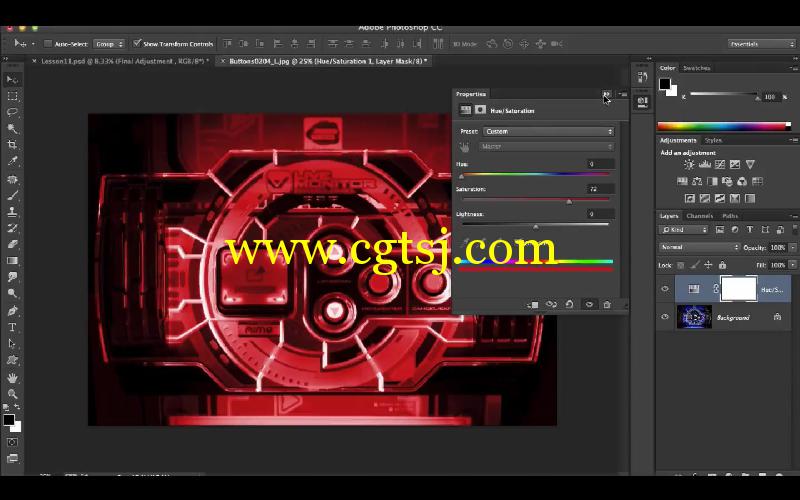The image size is (800, 500).
Task: Click the Saturation value input field
Action: pos(600,189)
